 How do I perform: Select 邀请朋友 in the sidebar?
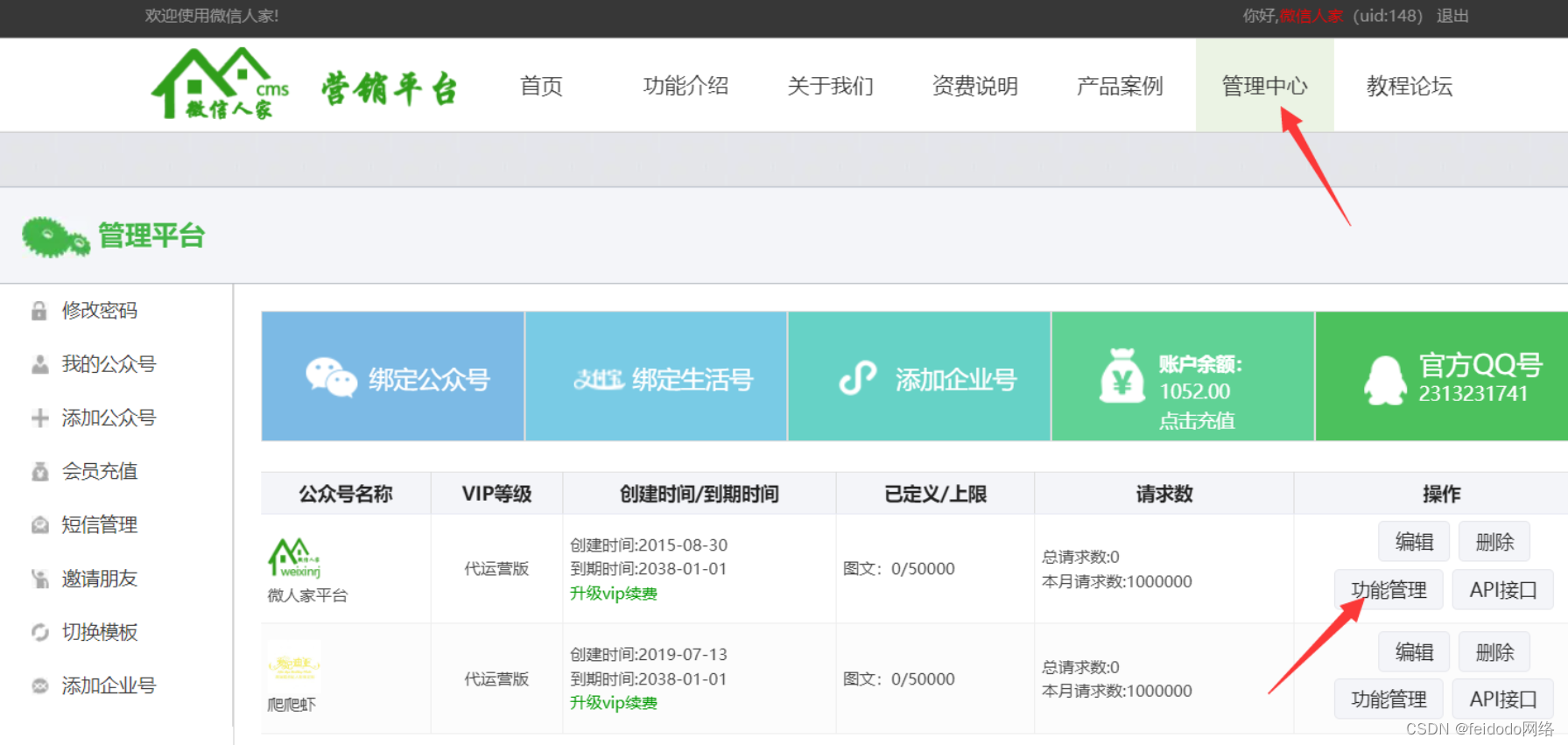[x=100, y=579]
